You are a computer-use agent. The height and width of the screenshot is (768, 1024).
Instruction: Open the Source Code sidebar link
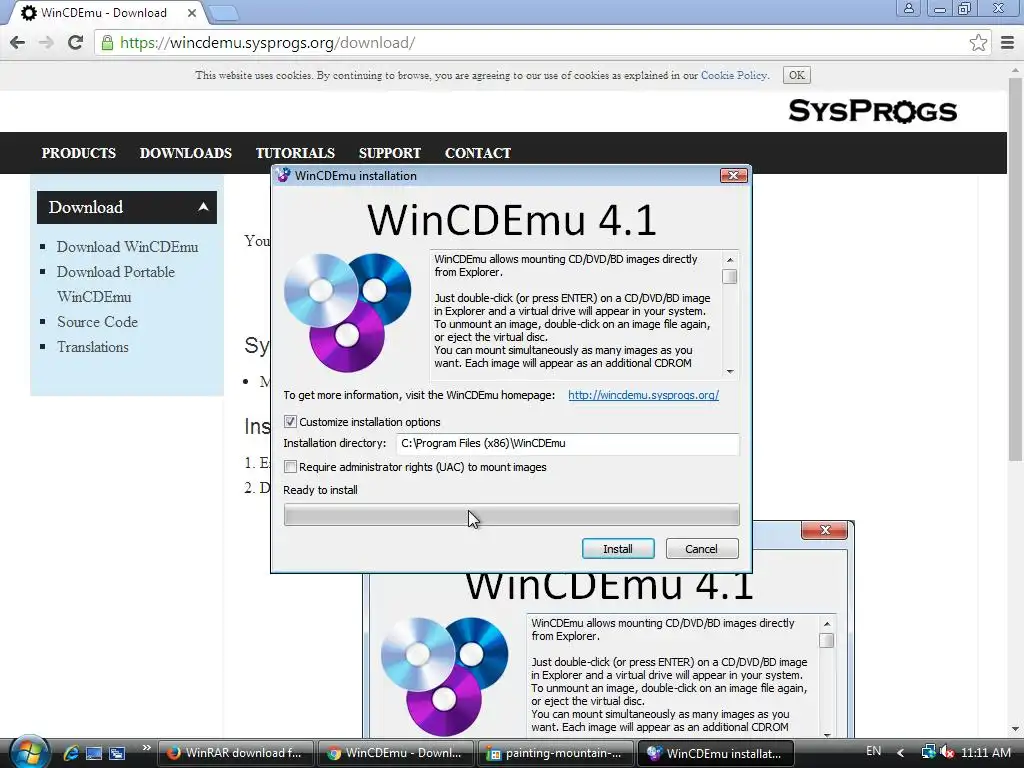pyautogui.click(x=97, y=322)
